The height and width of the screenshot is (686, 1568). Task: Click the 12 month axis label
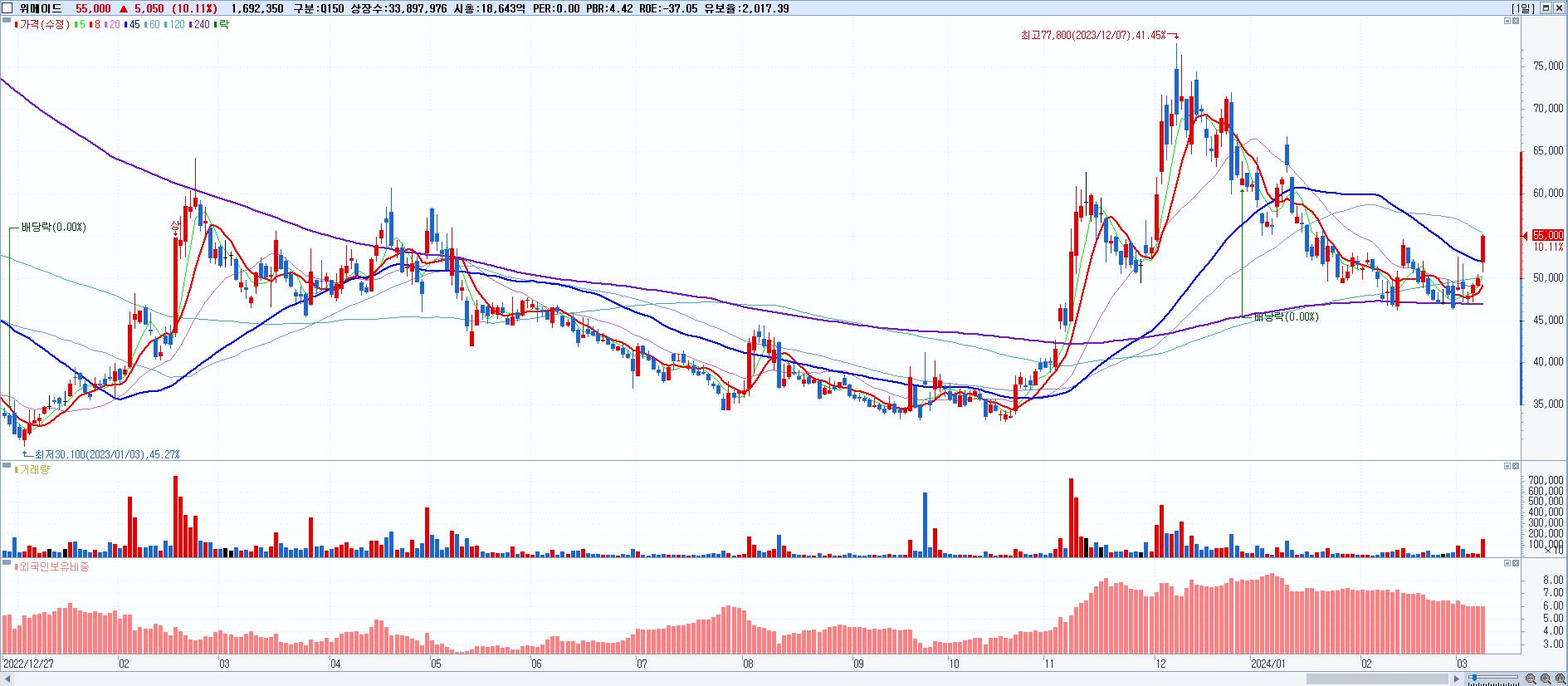[1160, 664]
